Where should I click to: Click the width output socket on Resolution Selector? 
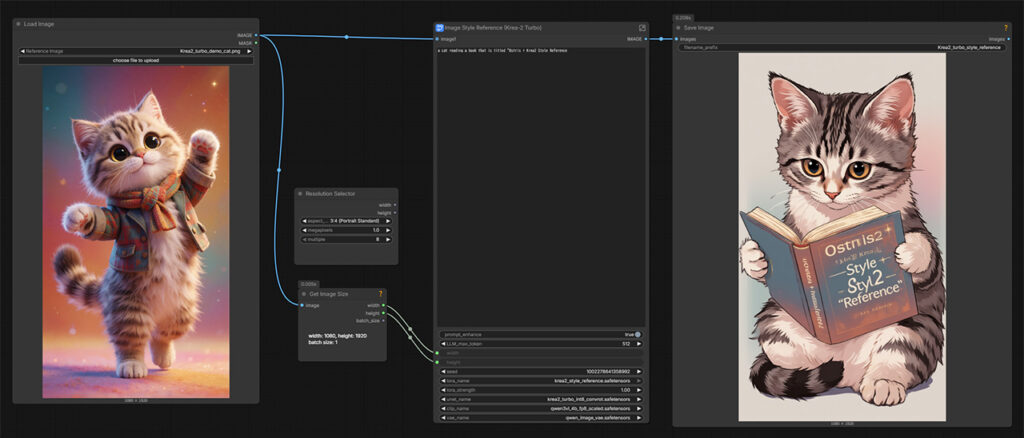coord(394,205)
